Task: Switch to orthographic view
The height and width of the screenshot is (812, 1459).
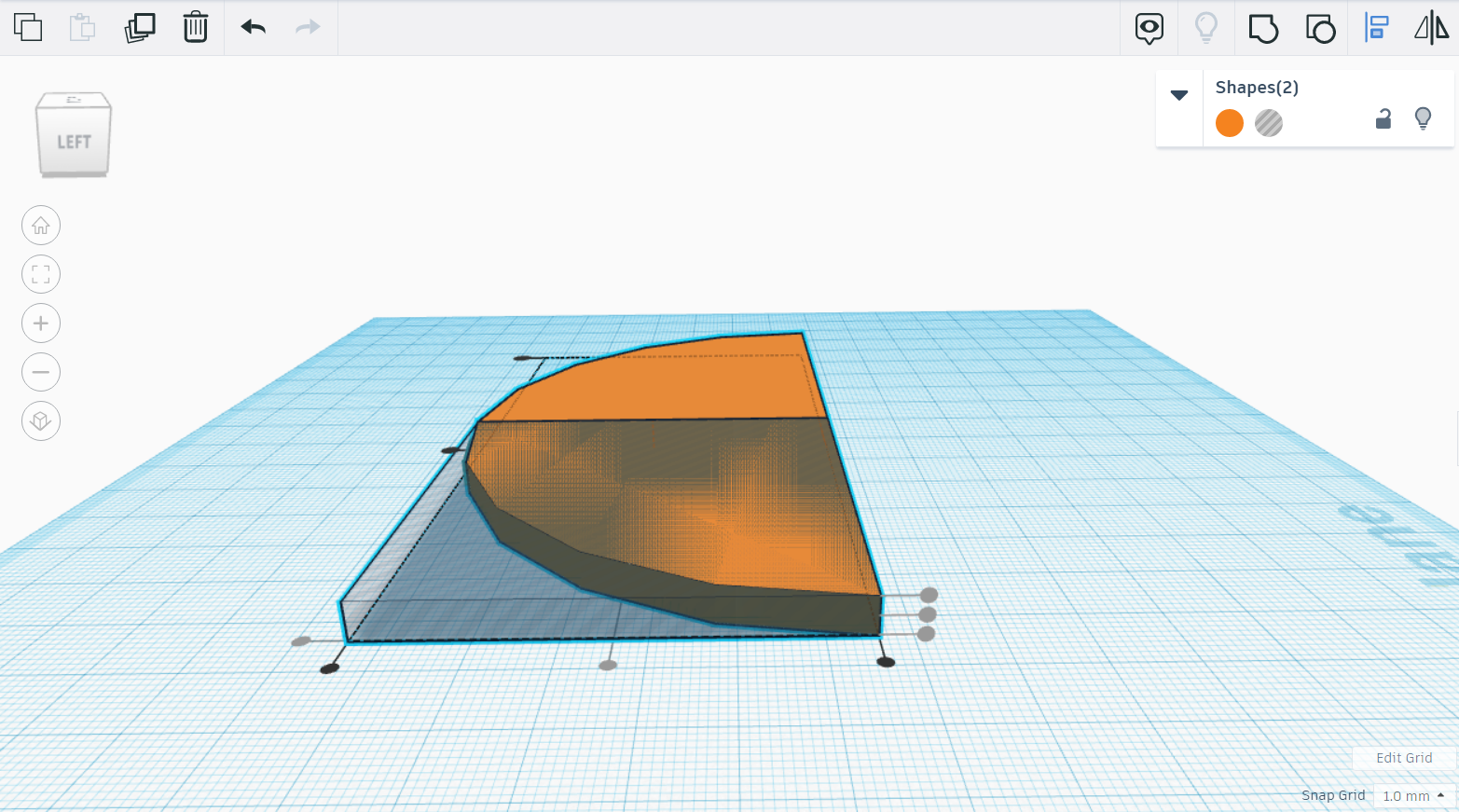Action: (x=41, y=421)
